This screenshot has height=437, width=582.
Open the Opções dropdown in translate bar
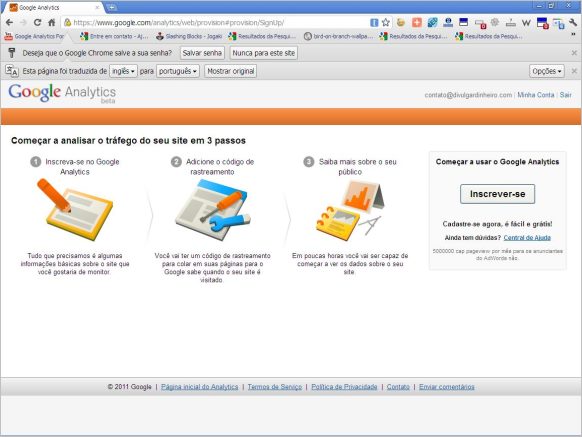(547, 71)
